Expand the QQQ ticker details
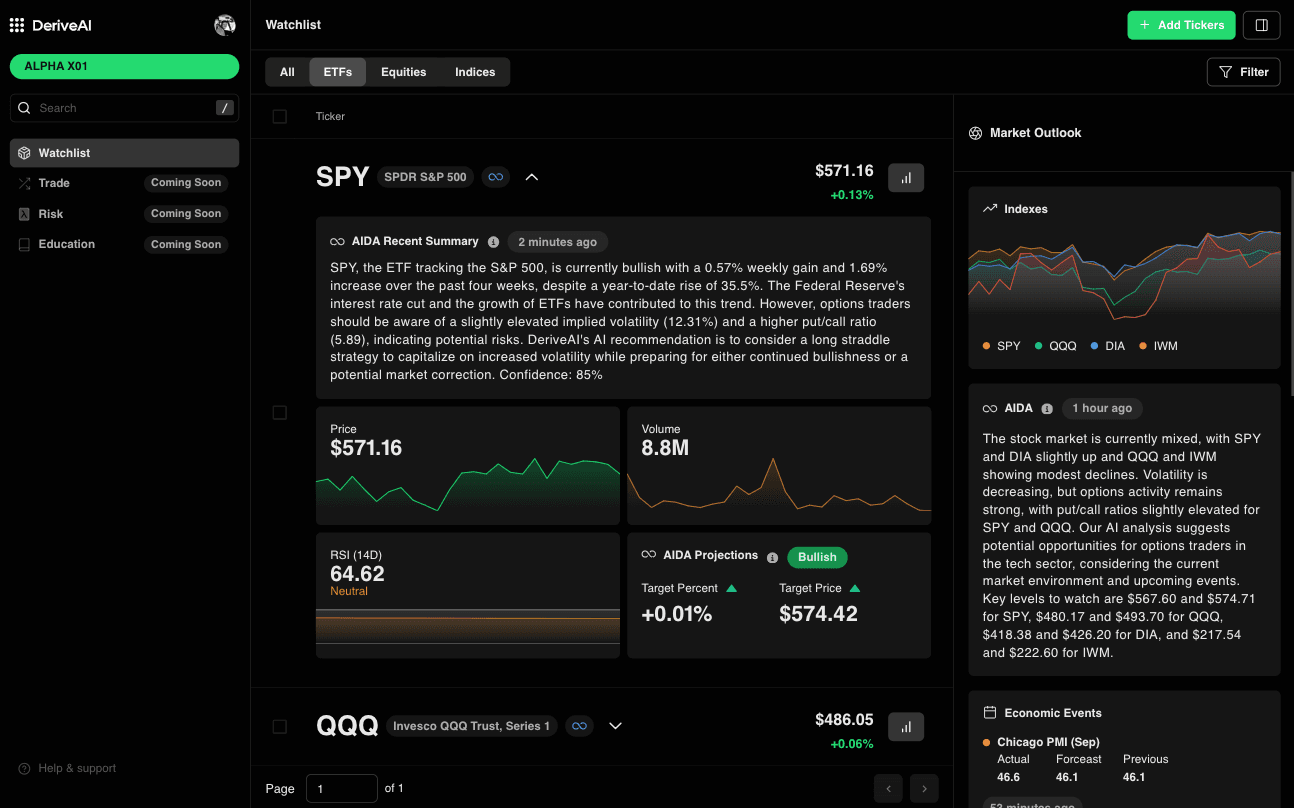1294x808 pixels. click(616, 726)
